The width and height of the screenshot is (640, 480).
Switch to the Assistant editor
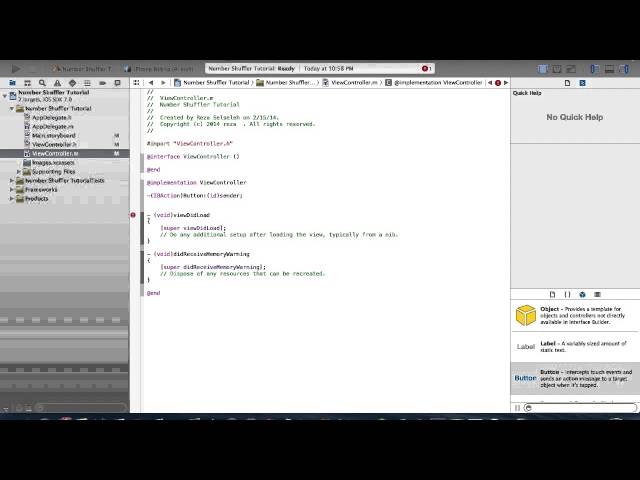tap(557, 69)
